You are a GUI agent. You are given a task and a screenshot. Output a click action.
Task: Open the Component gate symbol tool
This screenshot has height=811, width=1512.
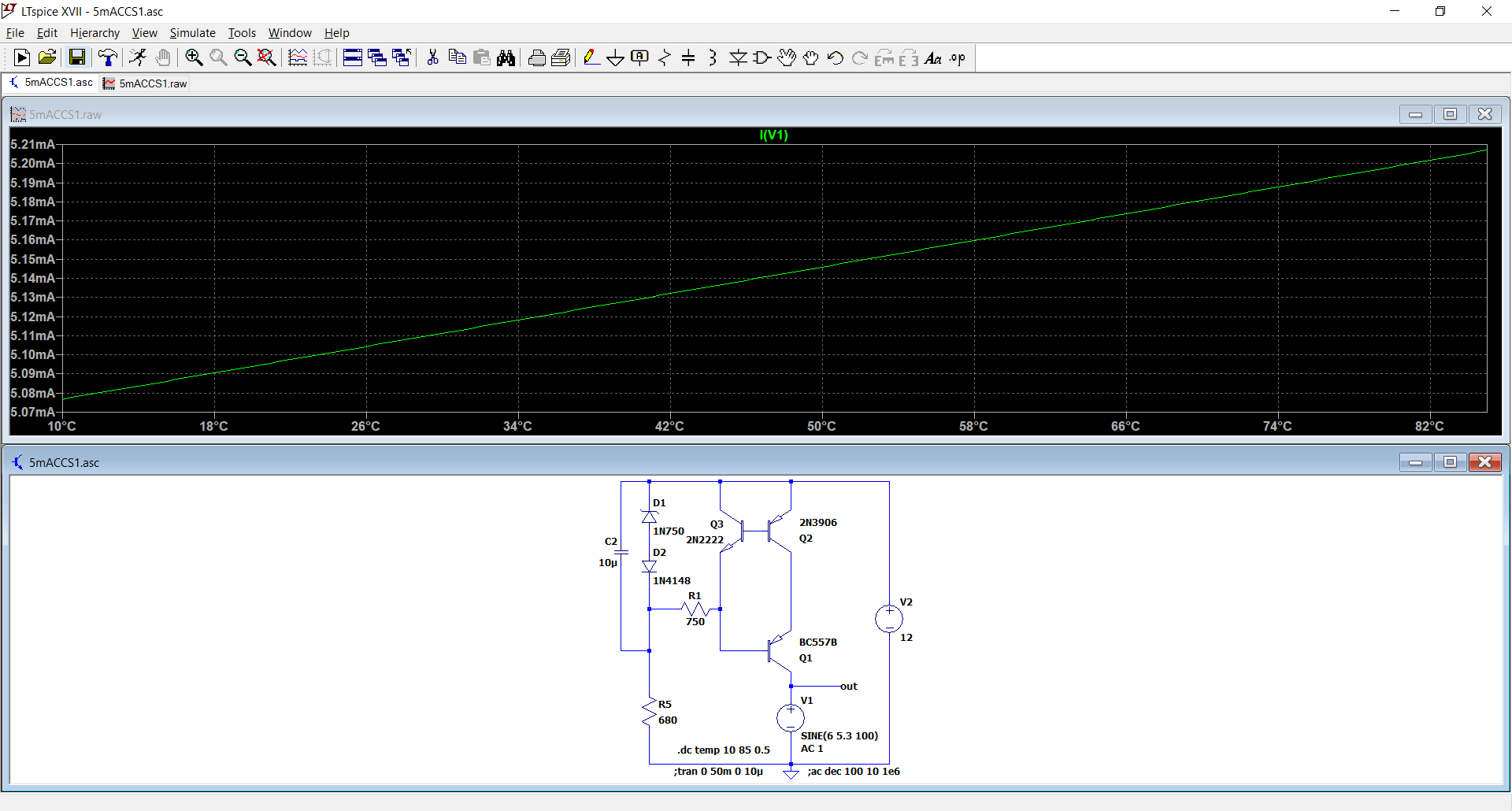762,57
